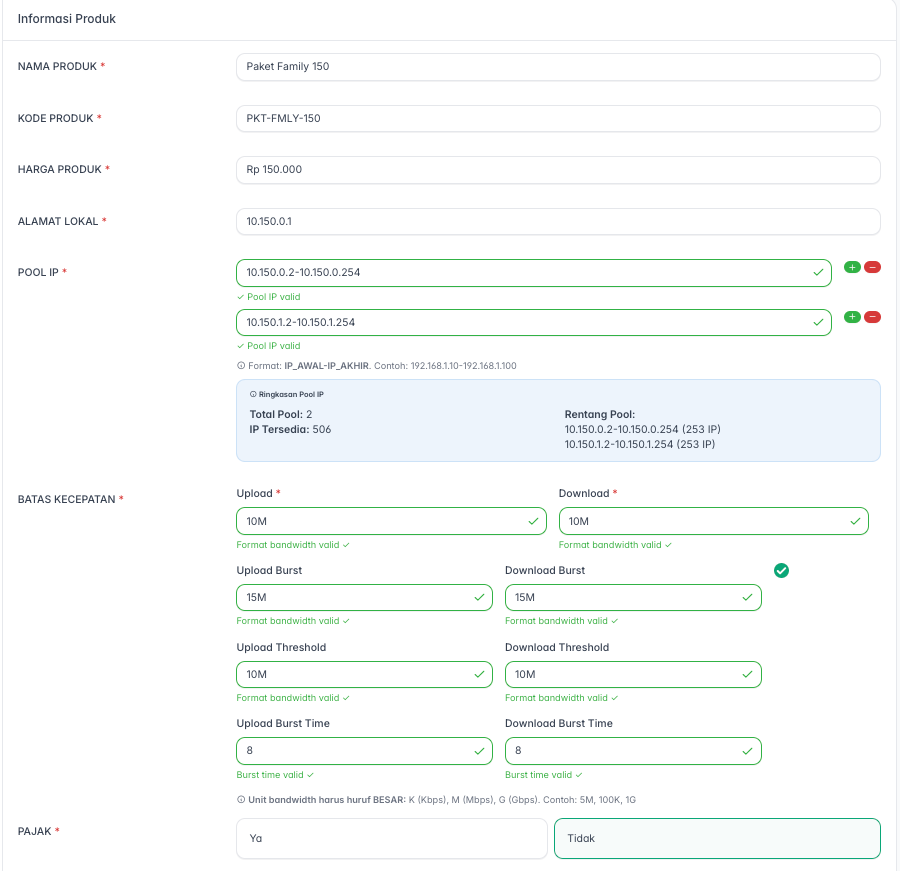The width and height of the screenshot is (900, 871).
Task: Click green checkmark circle near Download Burst
Action: click(782, 570)
